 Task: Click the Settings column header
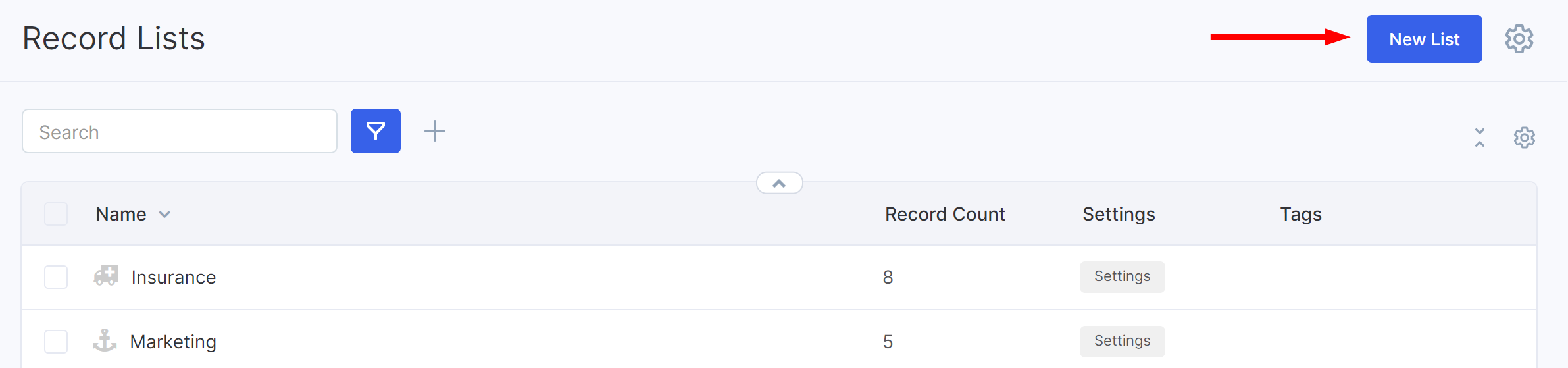[x=1119, y=214]
